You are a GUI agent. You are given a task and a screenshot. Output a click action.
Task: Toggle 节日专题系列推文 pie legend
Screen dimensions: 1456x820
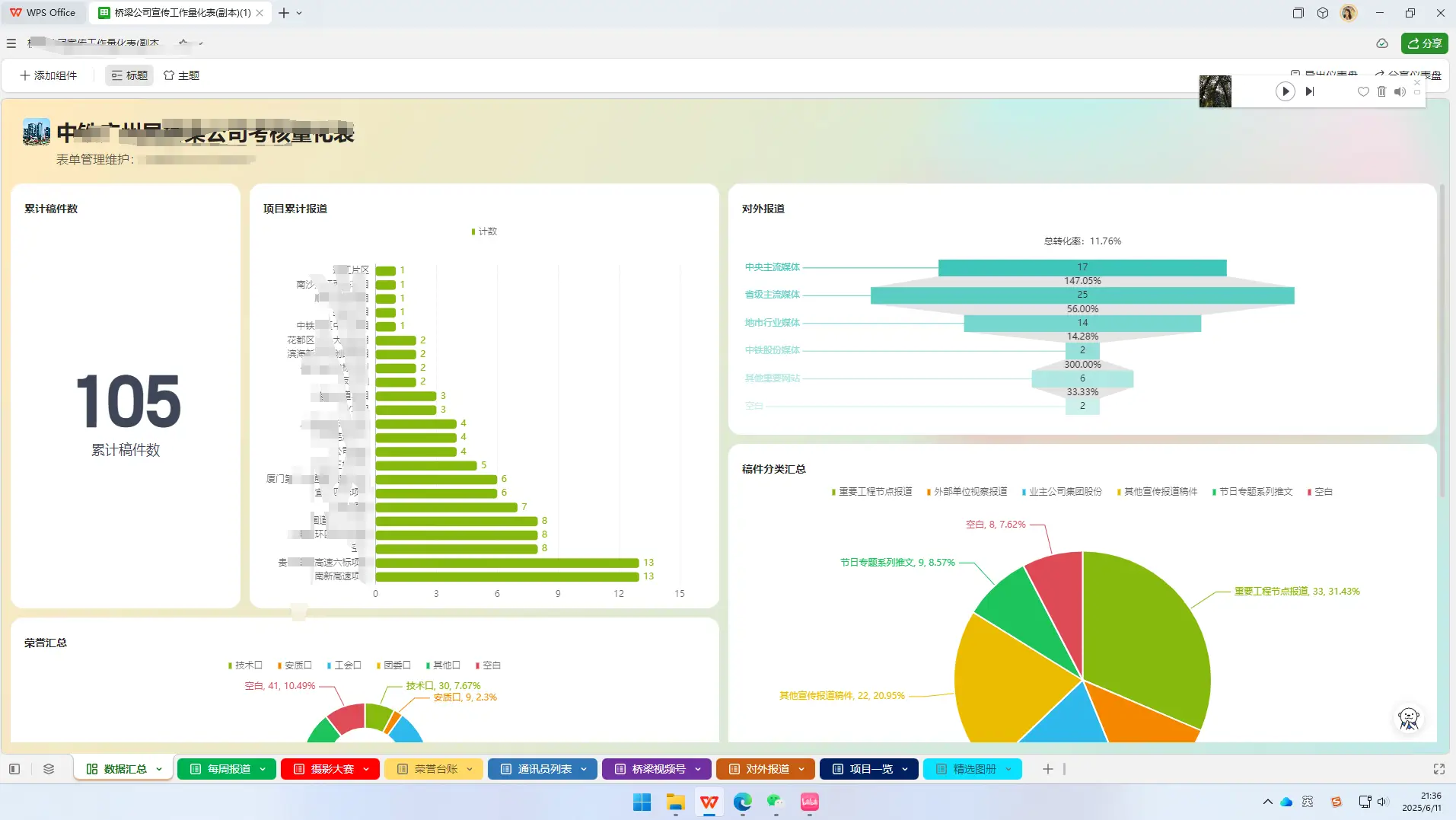1252,492
